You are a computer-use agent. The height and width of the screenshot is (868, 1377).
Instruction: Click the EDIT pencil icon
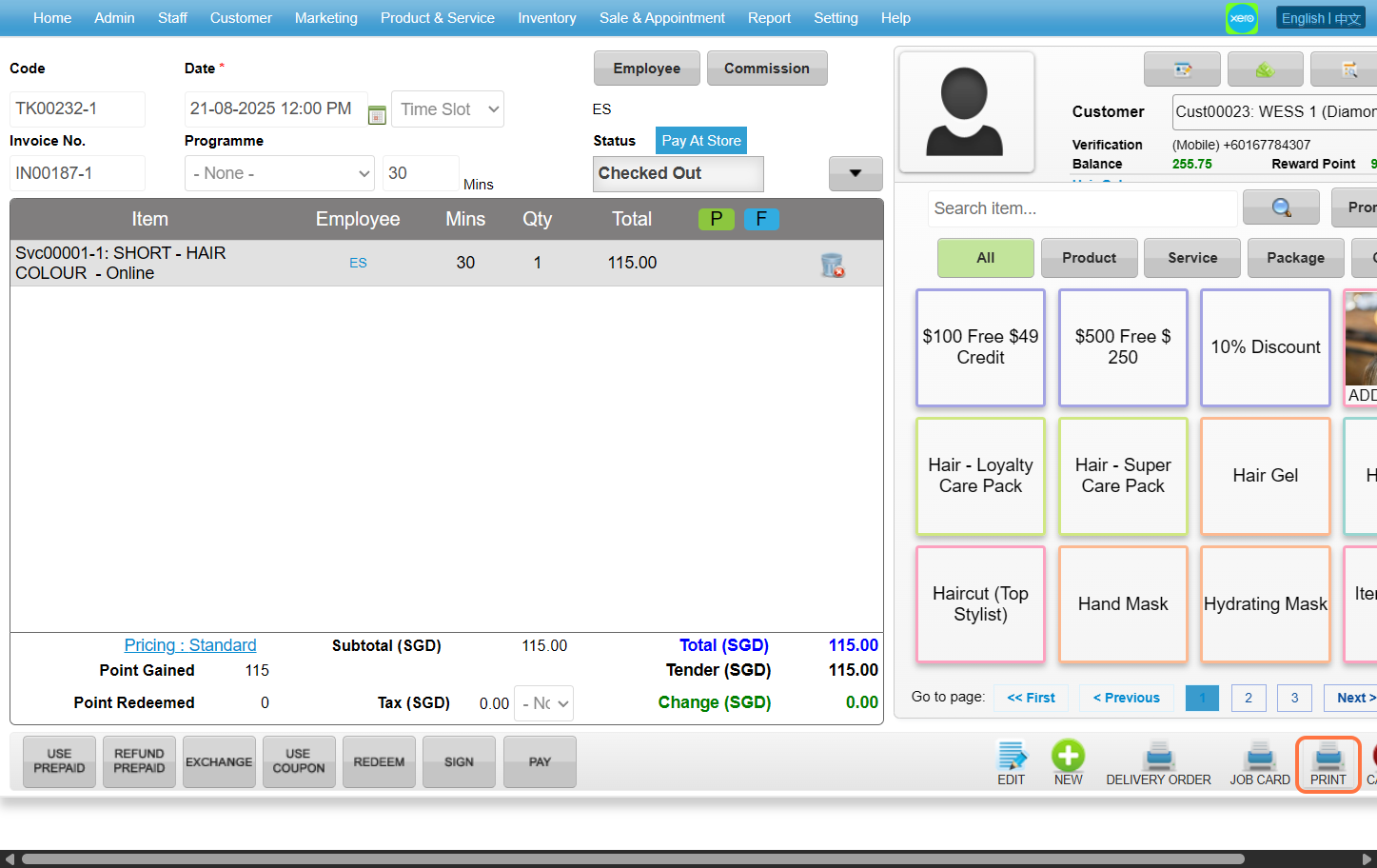[1011, 756]
